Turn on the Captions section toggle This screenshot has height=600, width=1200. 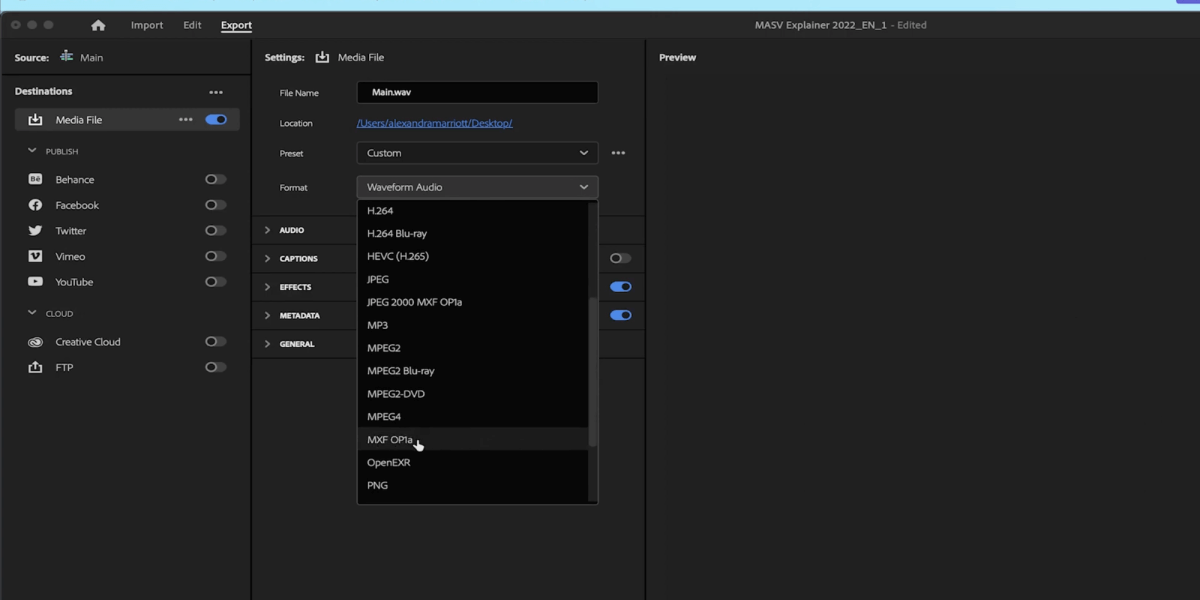pos(621,258)
